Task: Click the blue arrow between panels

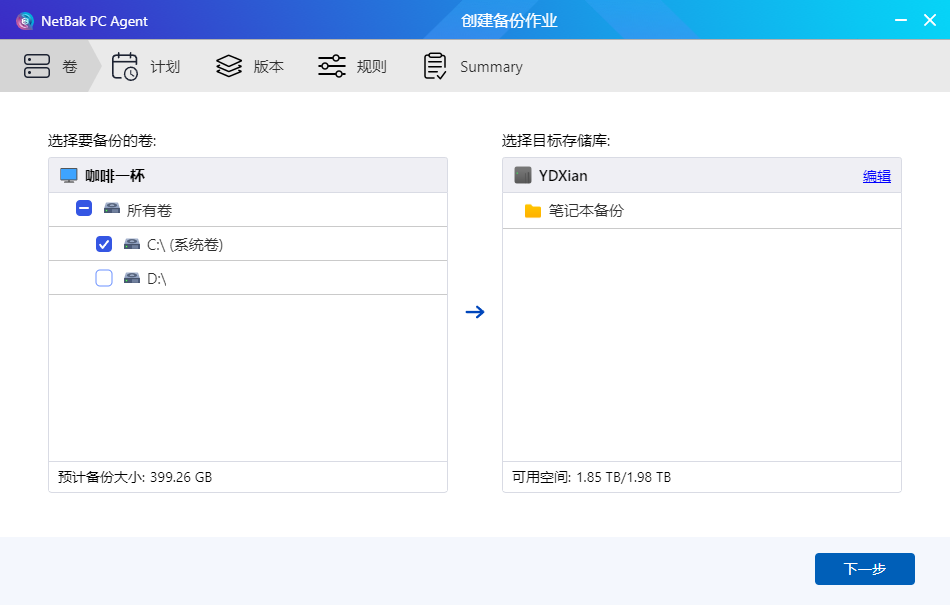Action: tap(475, 312)
